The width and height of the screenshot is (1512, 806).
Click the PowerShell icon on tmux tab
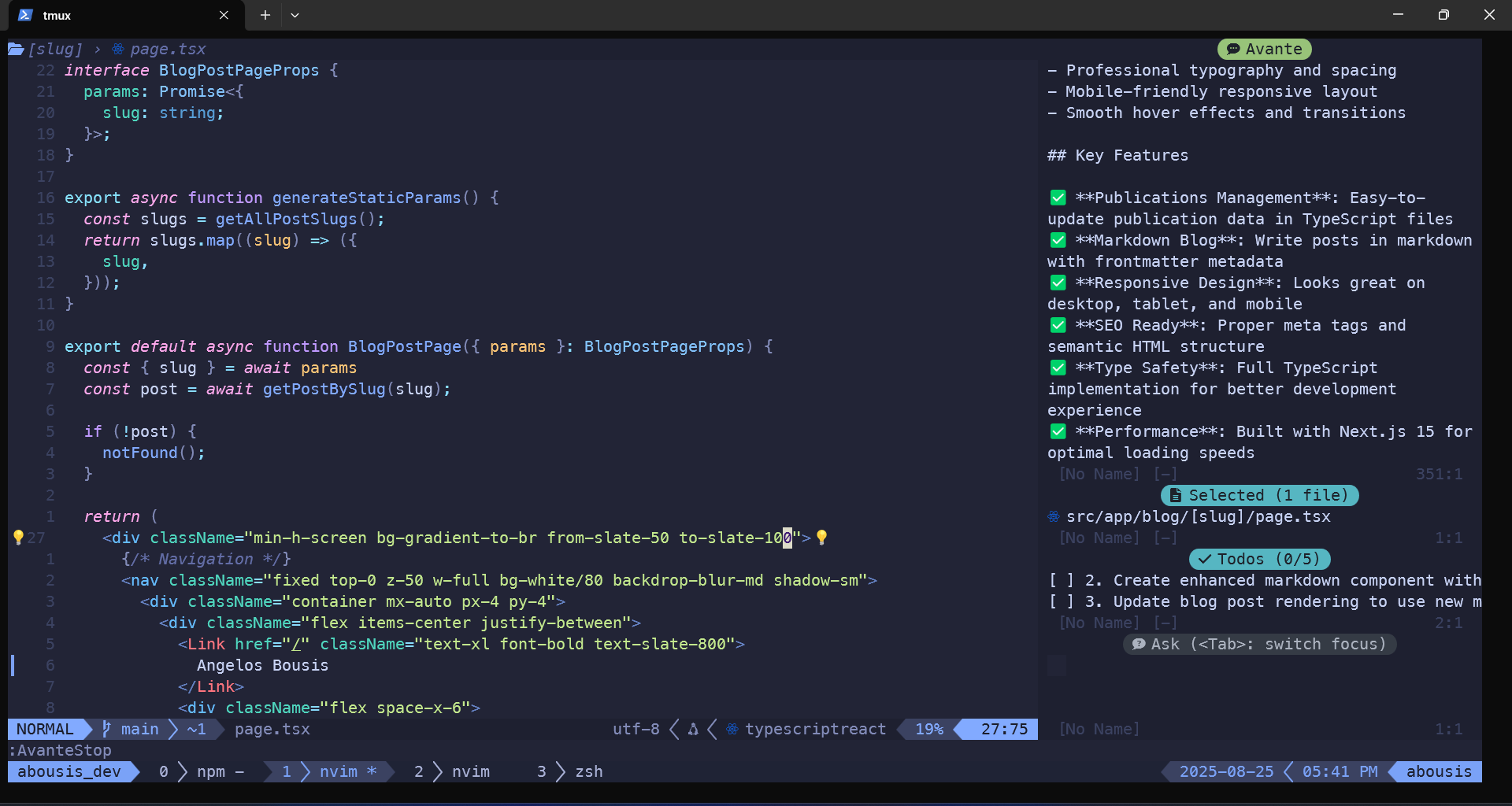(x=25, y=15)
